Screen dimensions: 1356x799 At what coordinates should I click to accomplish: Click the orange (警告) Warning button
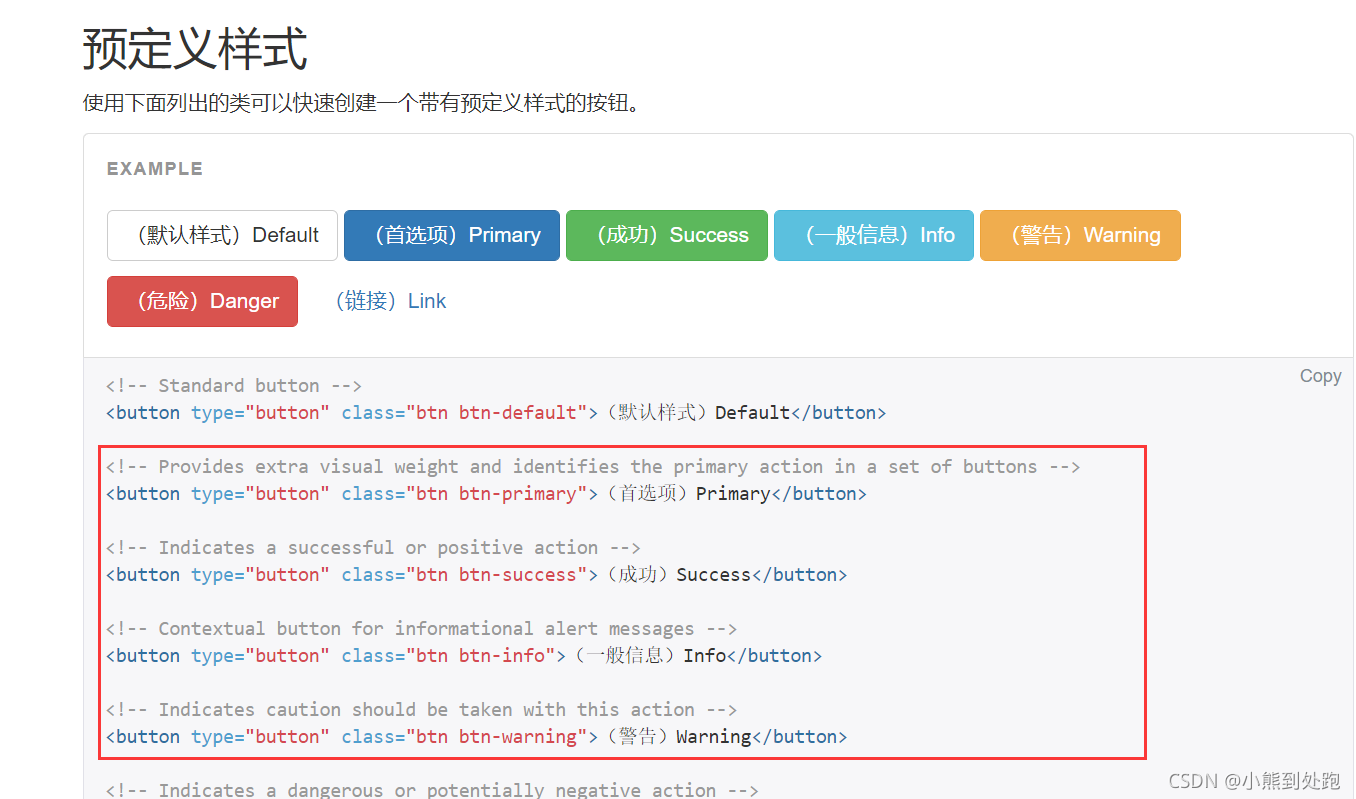click(1080, 235)
